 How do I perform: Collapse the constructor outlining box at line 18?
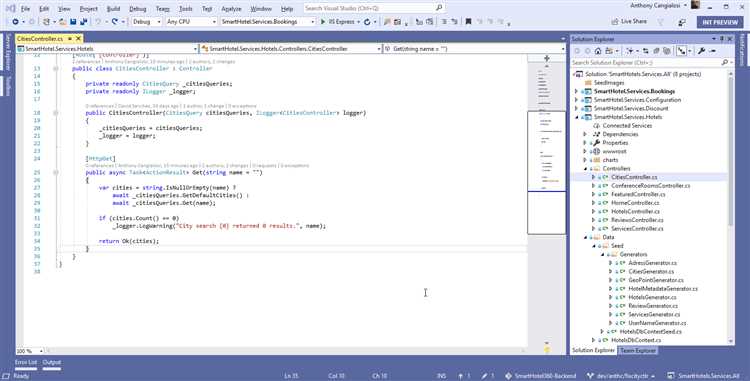pyautogui.click(x=55, y=113)
